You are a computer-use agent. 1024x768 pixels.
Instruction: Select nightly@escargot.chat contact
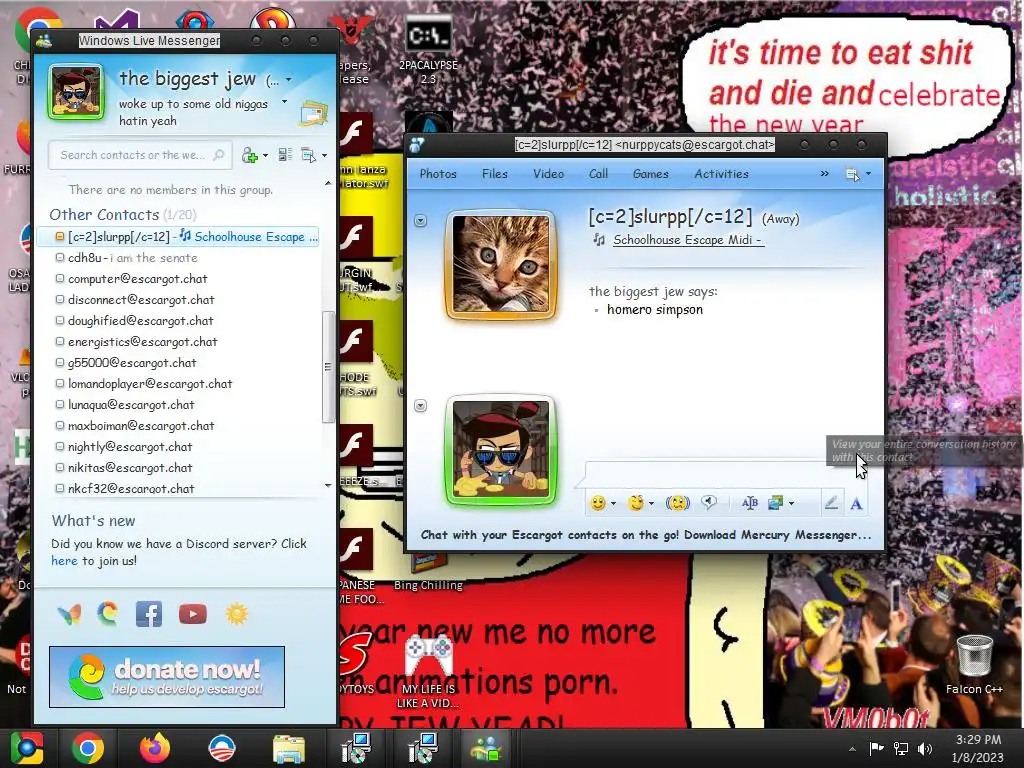click(x=178, y=446)
